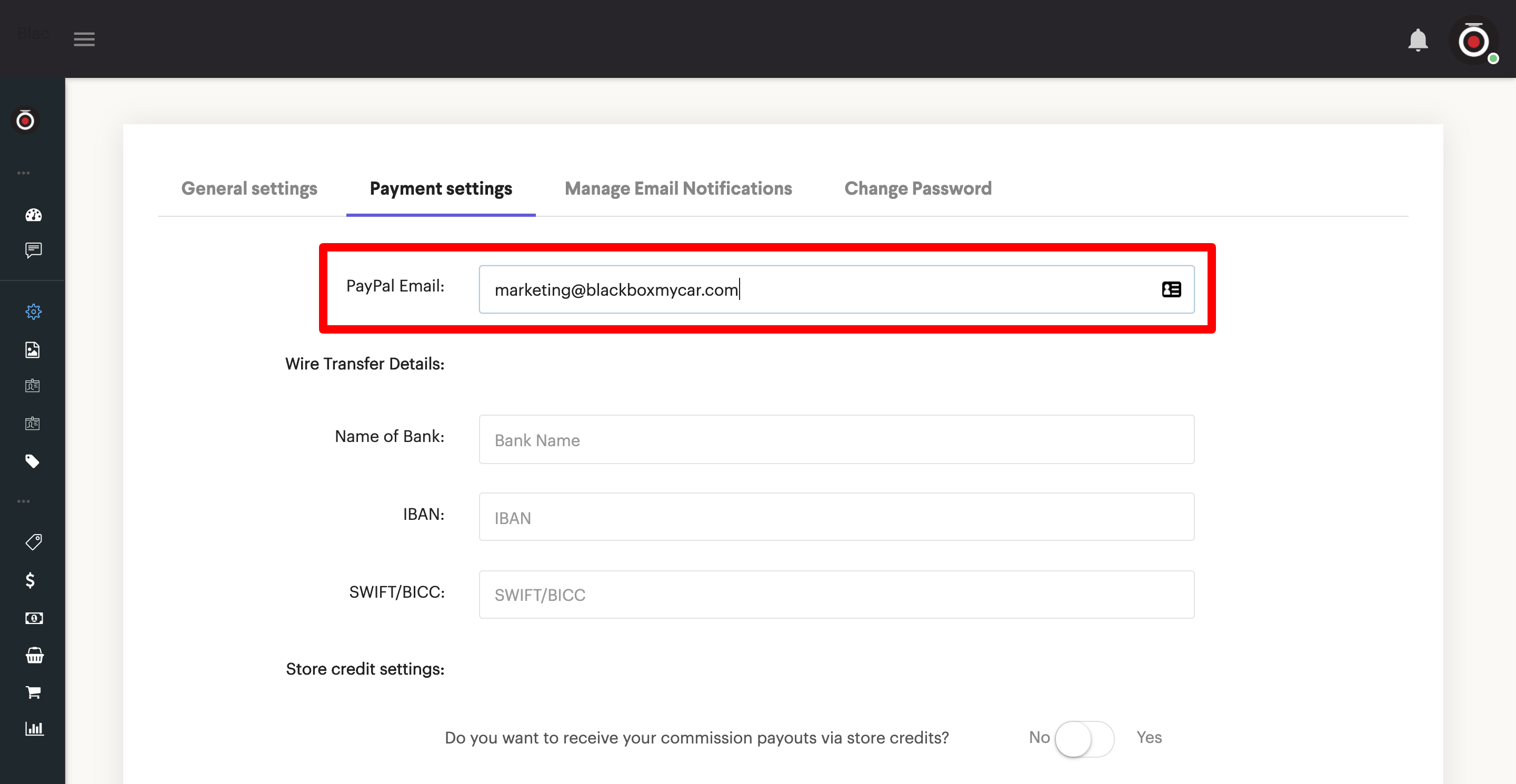The width and height of the screenshot is (1516, 784).
Task: Click into the IBAN field
Action: pos(836,517)
